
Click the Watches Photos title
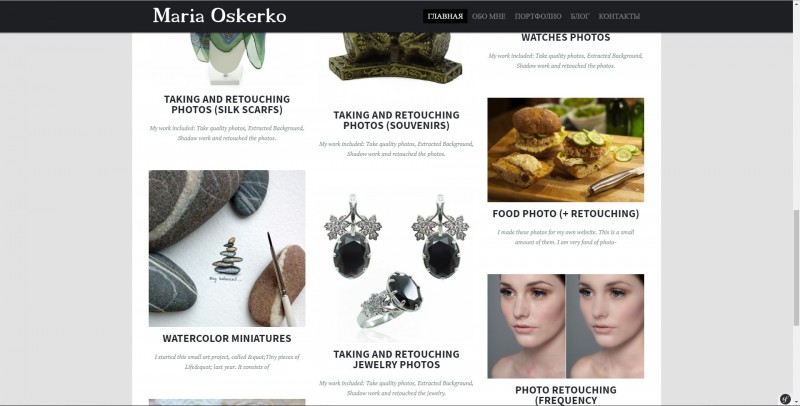point(565,37)
